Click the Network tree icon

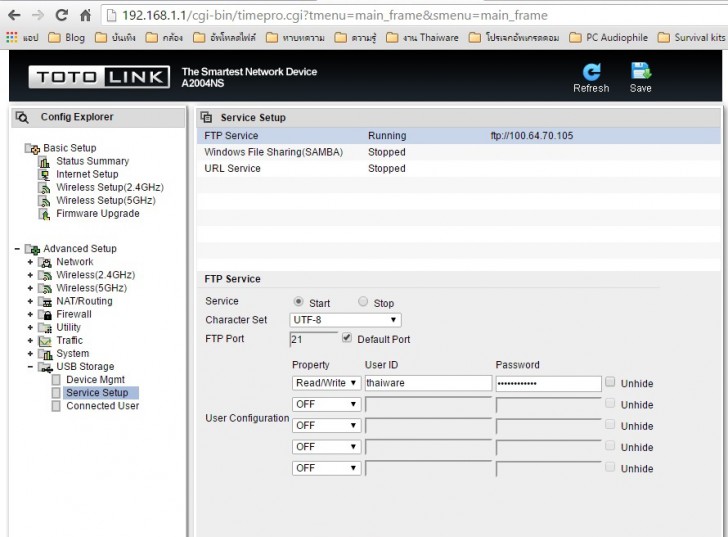coord(45,263)
